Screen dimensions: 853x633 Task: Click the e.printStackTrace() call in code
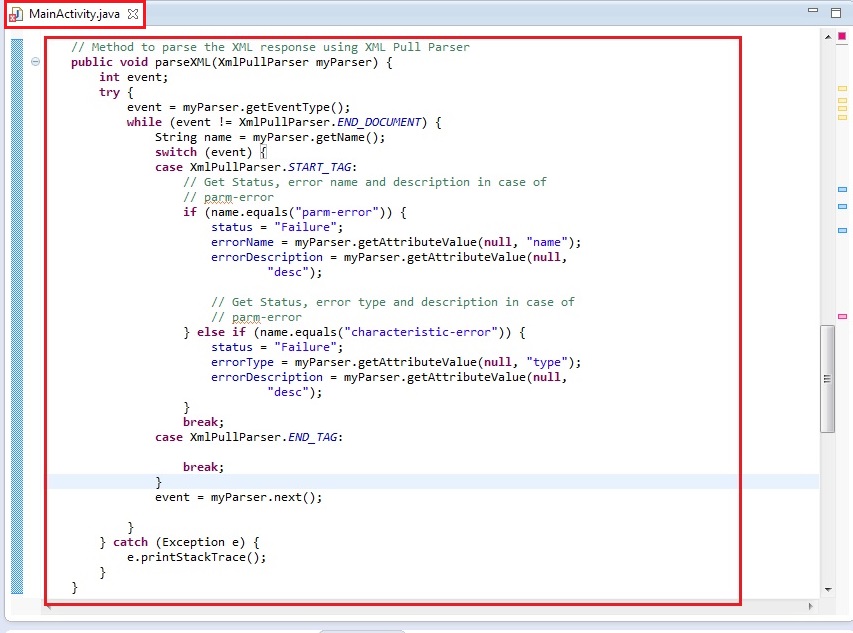[x=196, y=557]
